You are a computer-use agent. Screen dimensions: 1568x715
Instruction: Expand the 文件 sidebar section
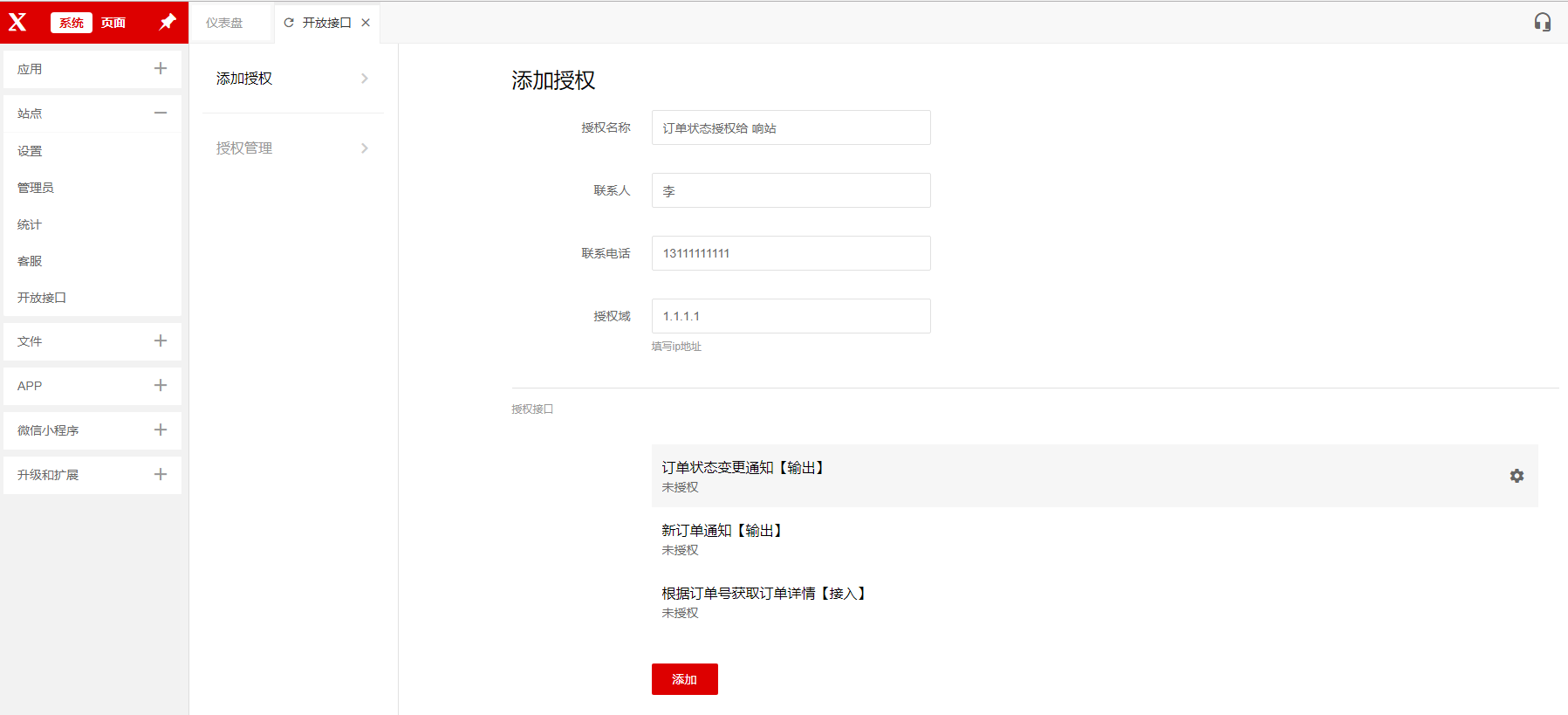pos(161,340)
